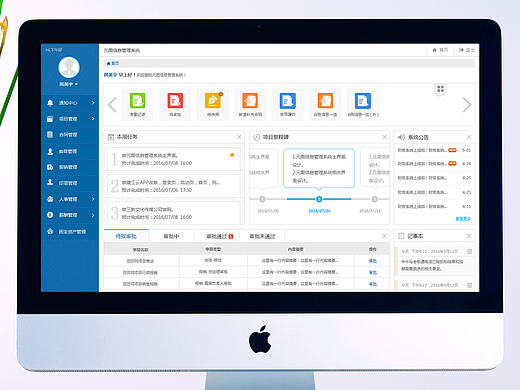Click the blue link under announcements list

click(x=463, y=219)
